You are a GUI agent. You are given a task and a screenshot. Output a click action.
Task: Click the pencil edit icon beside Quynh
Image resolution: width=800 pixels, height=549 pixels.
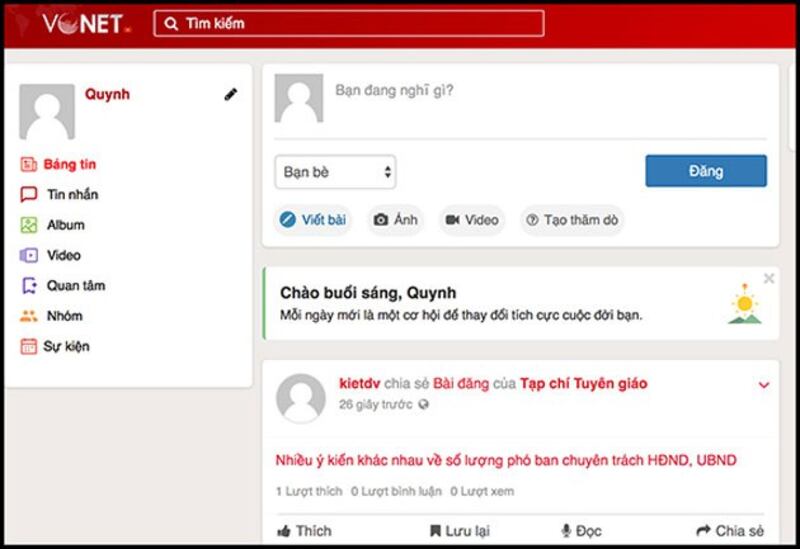pyautogui.click(x=231, y=94)
